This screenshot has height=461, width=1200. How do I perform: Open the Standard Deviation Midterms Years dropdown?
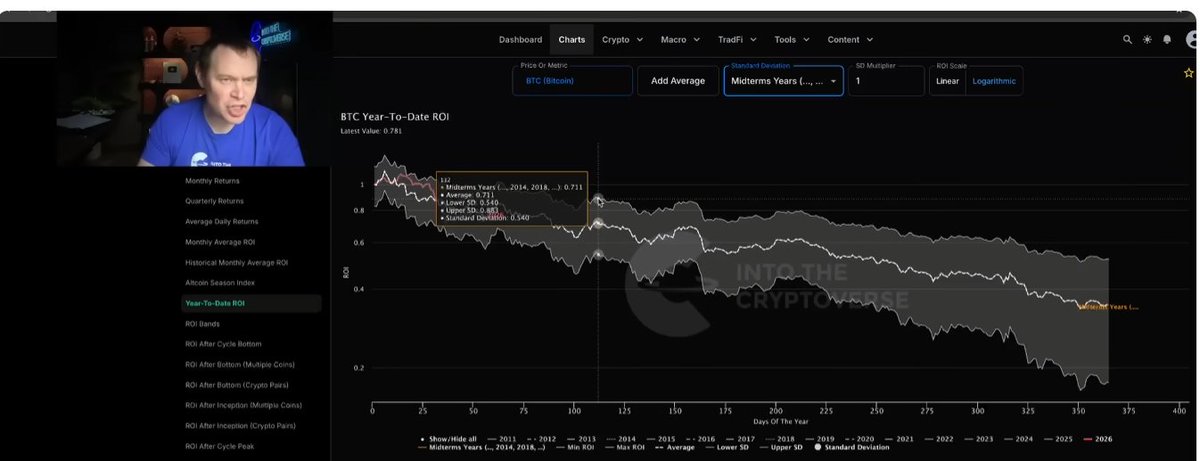[783, 81]
